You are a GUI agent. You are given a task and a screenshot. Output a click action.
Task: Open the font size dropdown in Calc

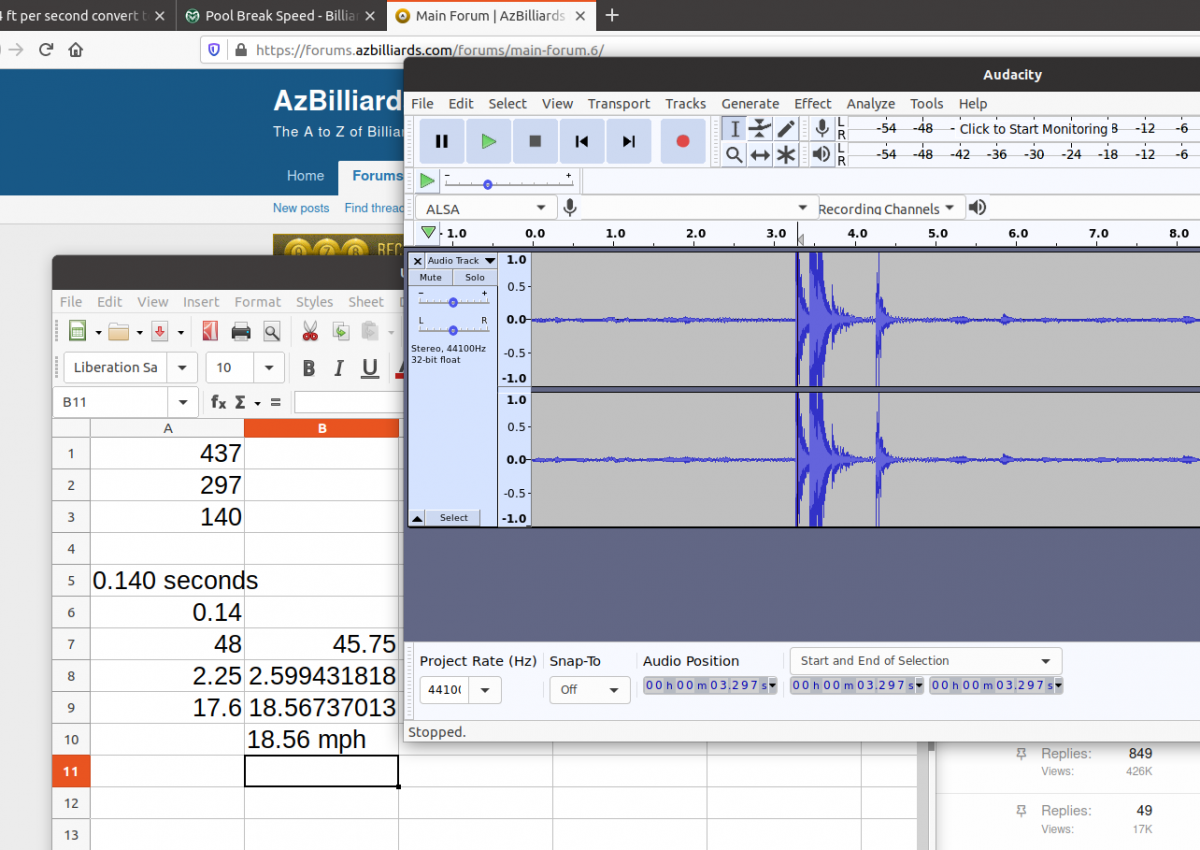click(269, 368)
